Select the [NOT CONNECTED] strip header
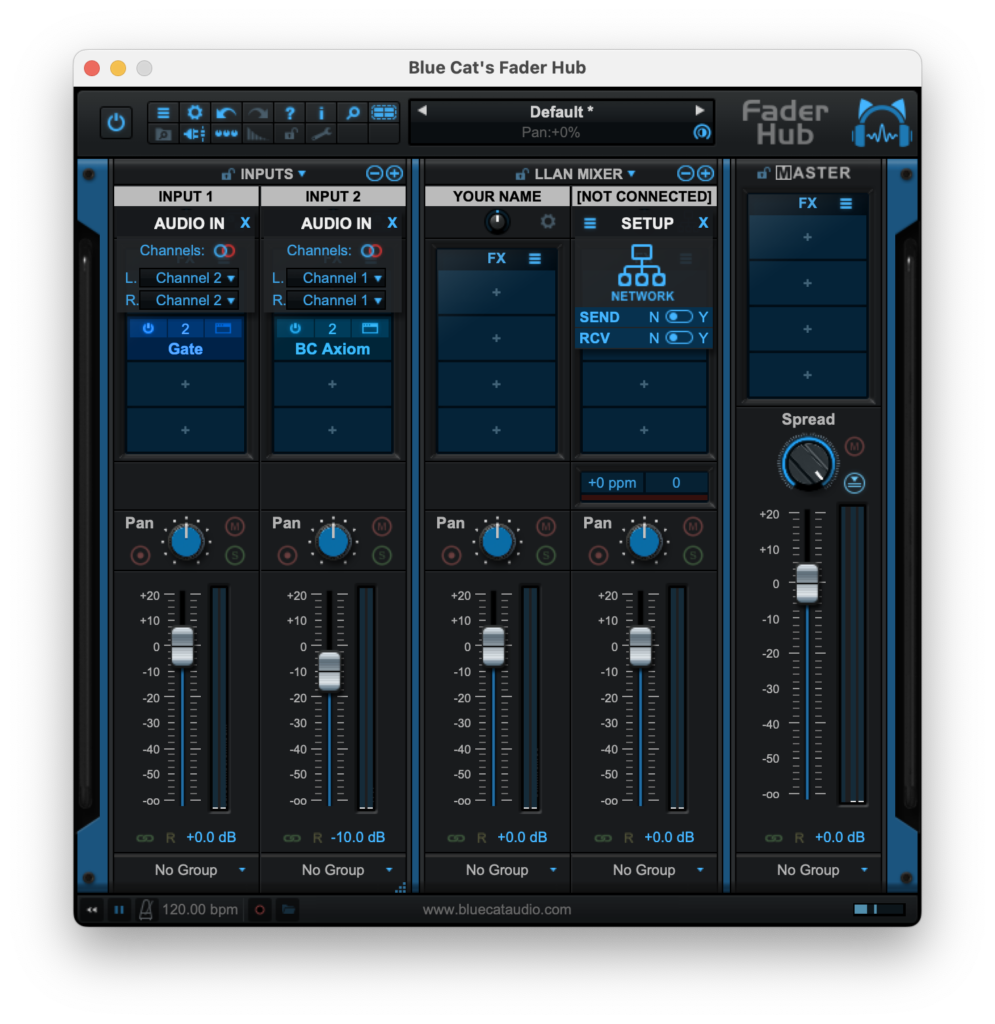The width and height of the screenshot is (995, 1024). point(644,196)
